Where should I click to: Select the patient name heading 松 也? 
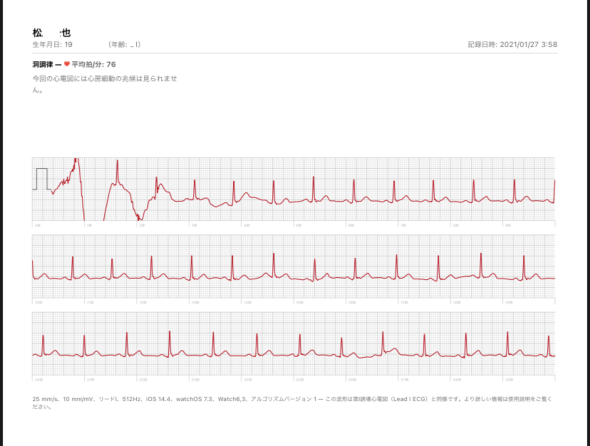[52, 33]
